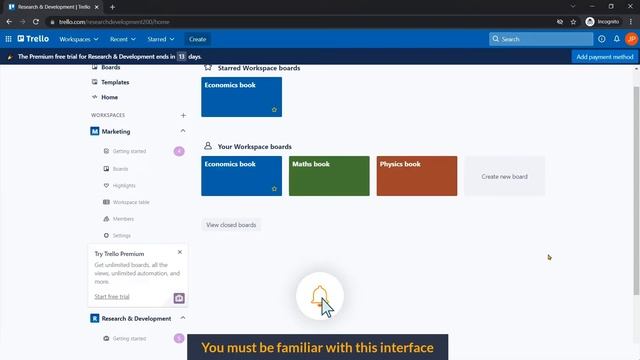The height and width of the screenshot is (360, 640).
Task: Click the page vertical scrollbar
Action: coord(636,190)
